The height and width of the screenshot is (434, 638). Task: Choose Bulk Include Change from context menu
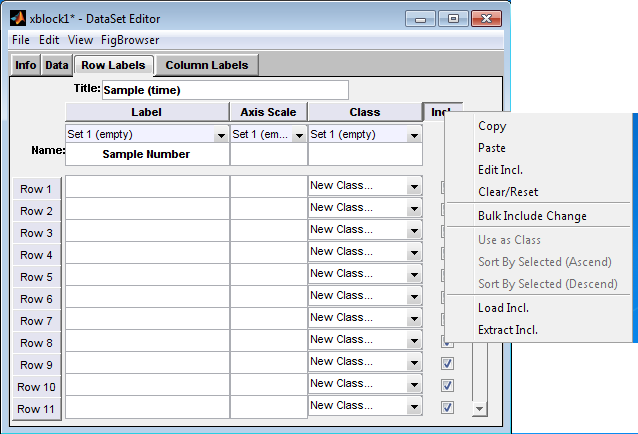point(532,216)
